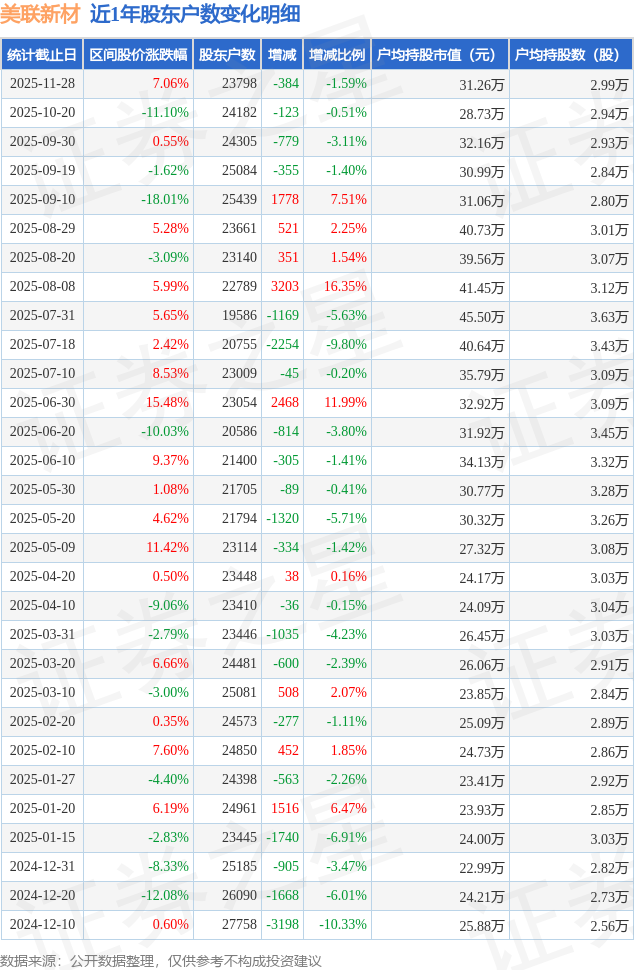
Task: Click the 19586 shareholder count cell
Action: click(x=239, y=316)
